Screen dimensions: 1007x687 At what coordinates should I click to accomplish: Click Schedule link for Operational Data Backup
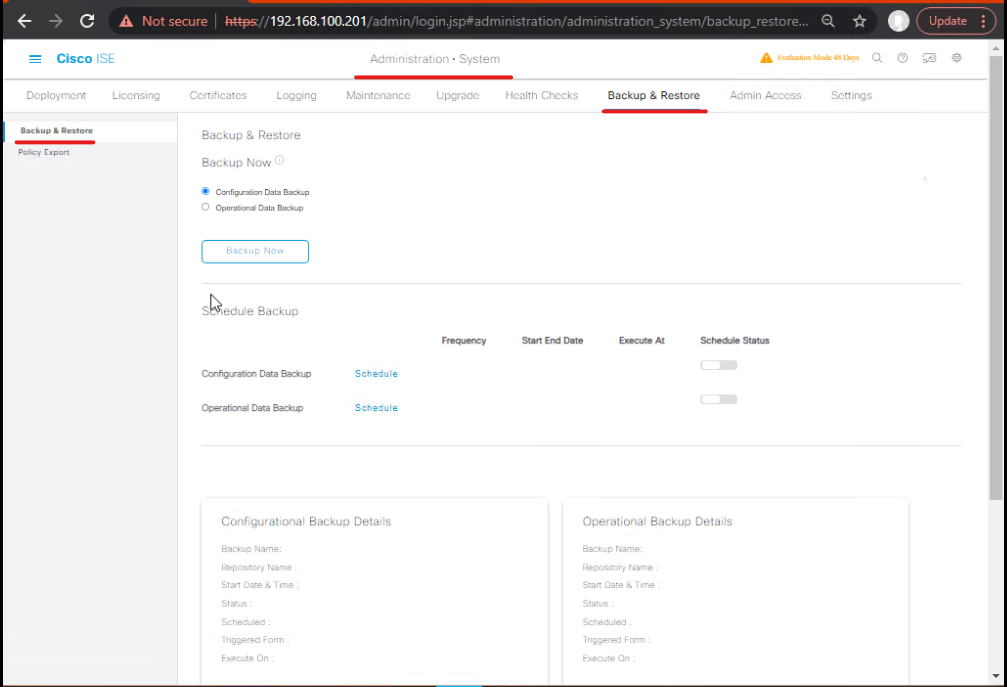coord(376,408)
